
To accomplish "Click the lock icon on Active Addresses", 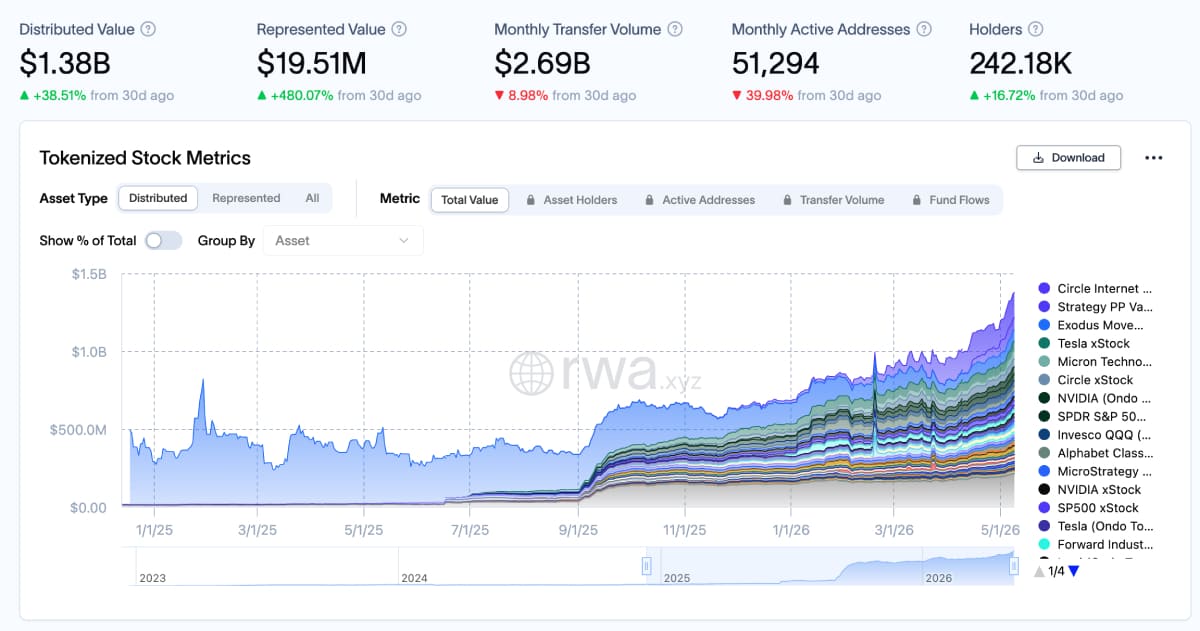I will (x=650, y=200).
